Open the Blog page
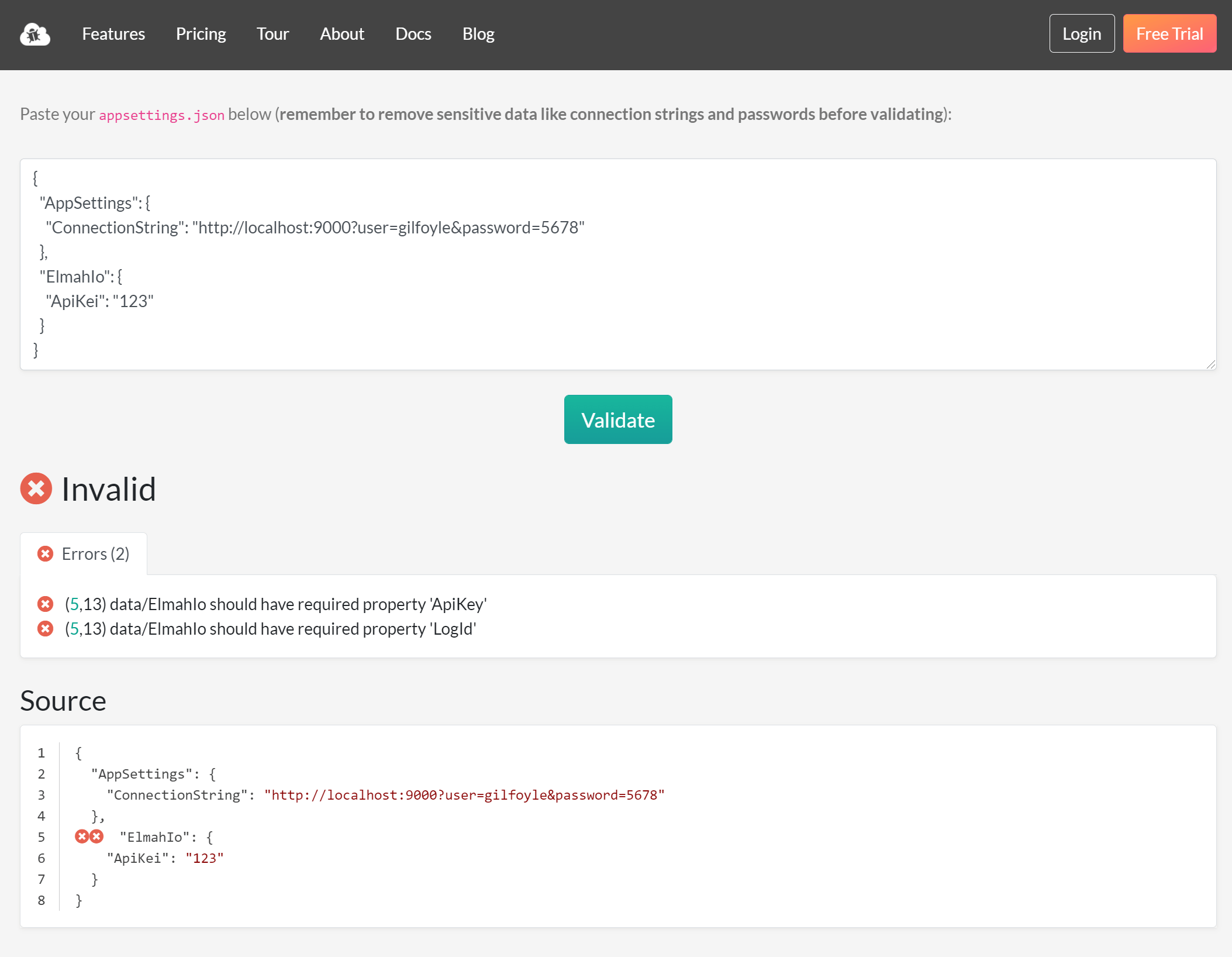Viewport: 1232px width, 957px height. click(x=478, y=34)
